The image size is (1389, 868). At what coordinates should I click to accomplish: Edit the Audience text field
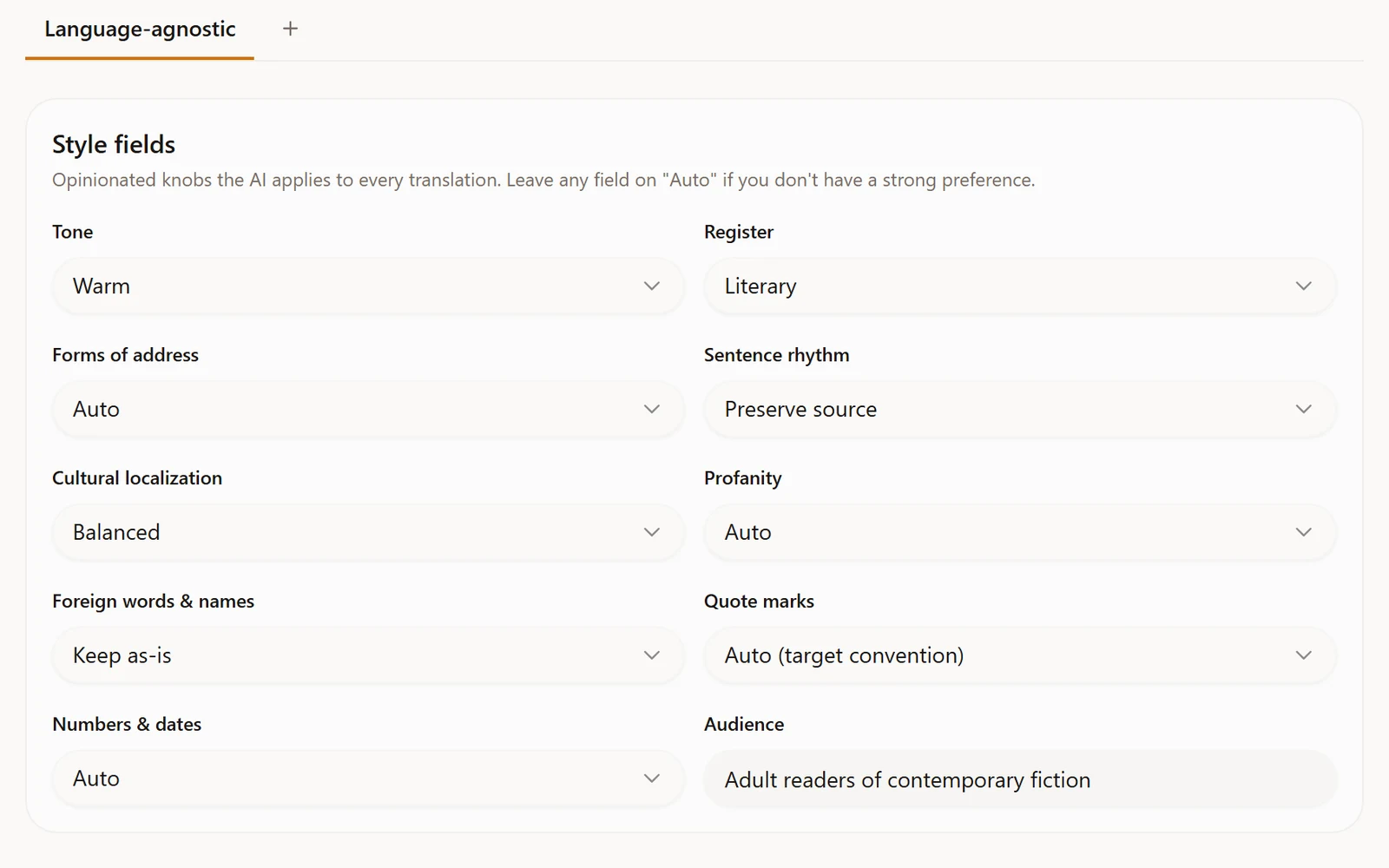point(1020,779)
